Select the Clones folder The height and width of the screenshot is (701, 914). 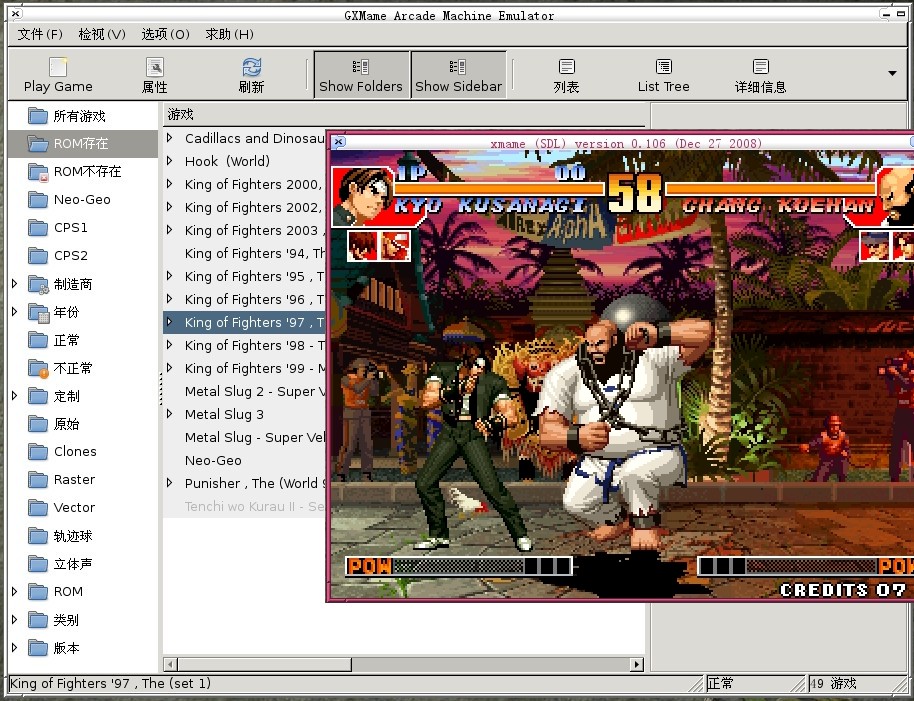pyautogui.click(x=83, y=452)
